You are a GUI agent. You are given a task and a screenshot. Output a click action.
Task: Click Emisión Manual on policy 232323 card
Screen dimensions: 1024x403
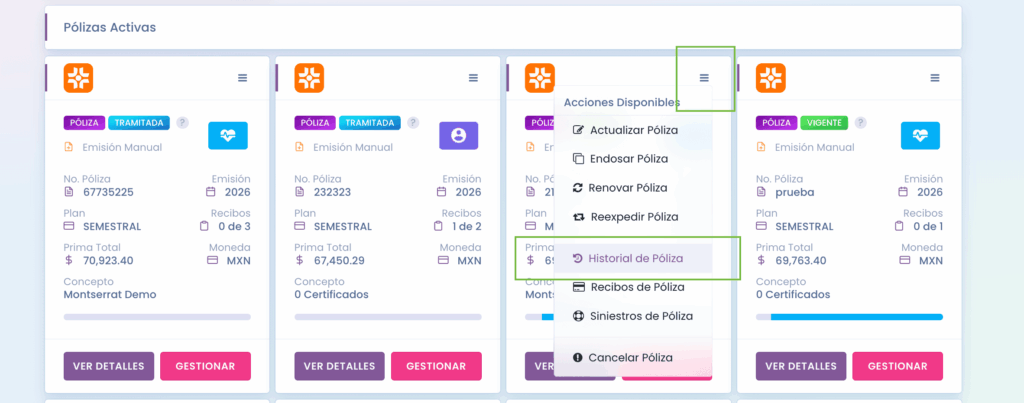click(353, 148)
